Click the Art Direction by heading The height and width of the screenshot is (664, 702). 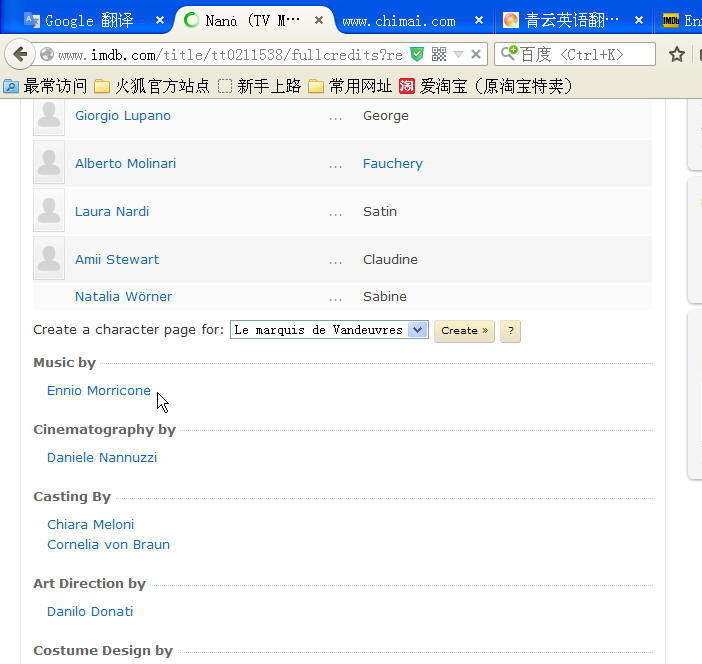pyautogui.click(x=90, y=584)
